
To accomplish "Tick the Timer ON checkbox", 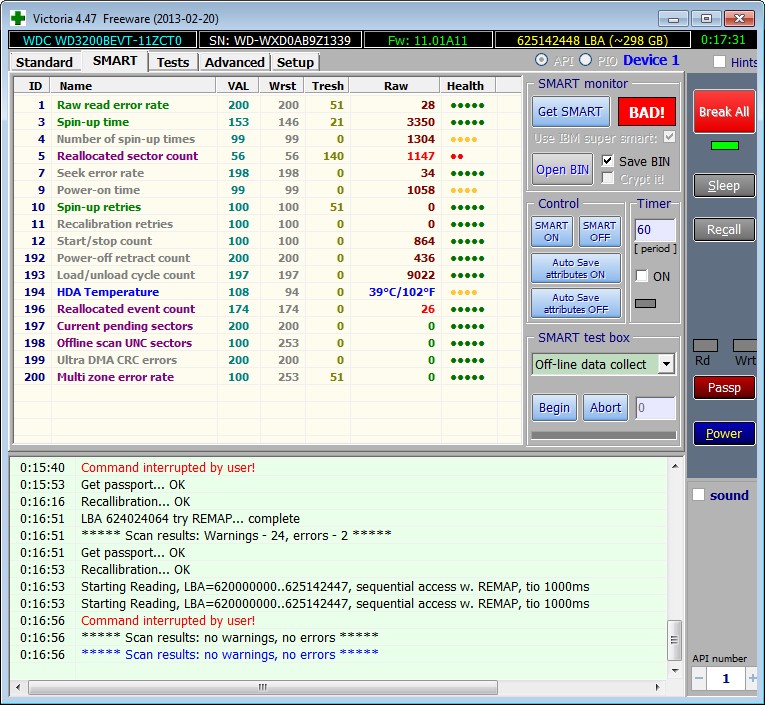I will [x=642, y=276].
